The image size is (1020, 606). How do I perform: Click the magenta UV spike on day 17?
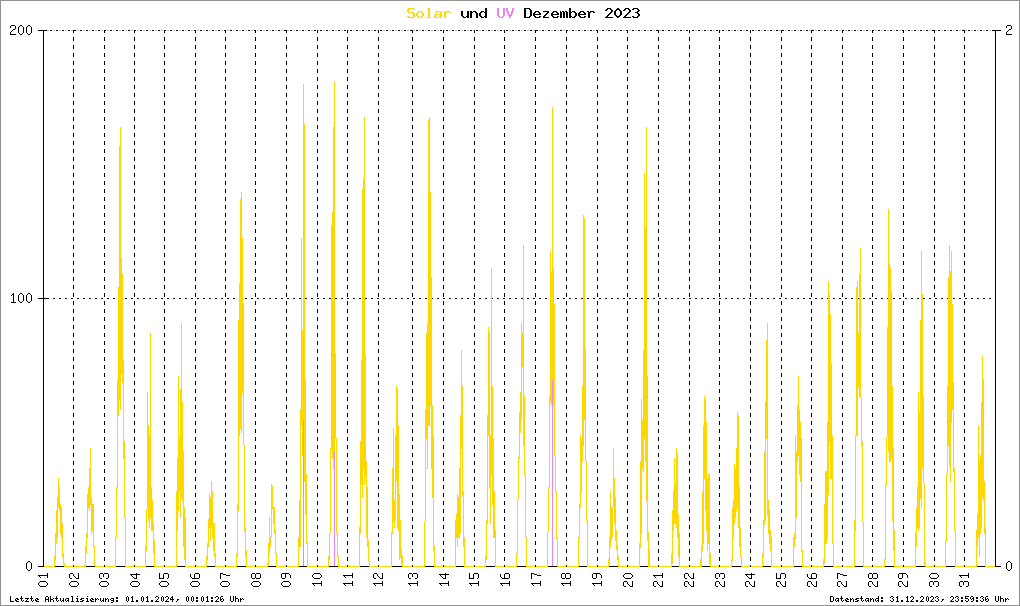[552, 480]
